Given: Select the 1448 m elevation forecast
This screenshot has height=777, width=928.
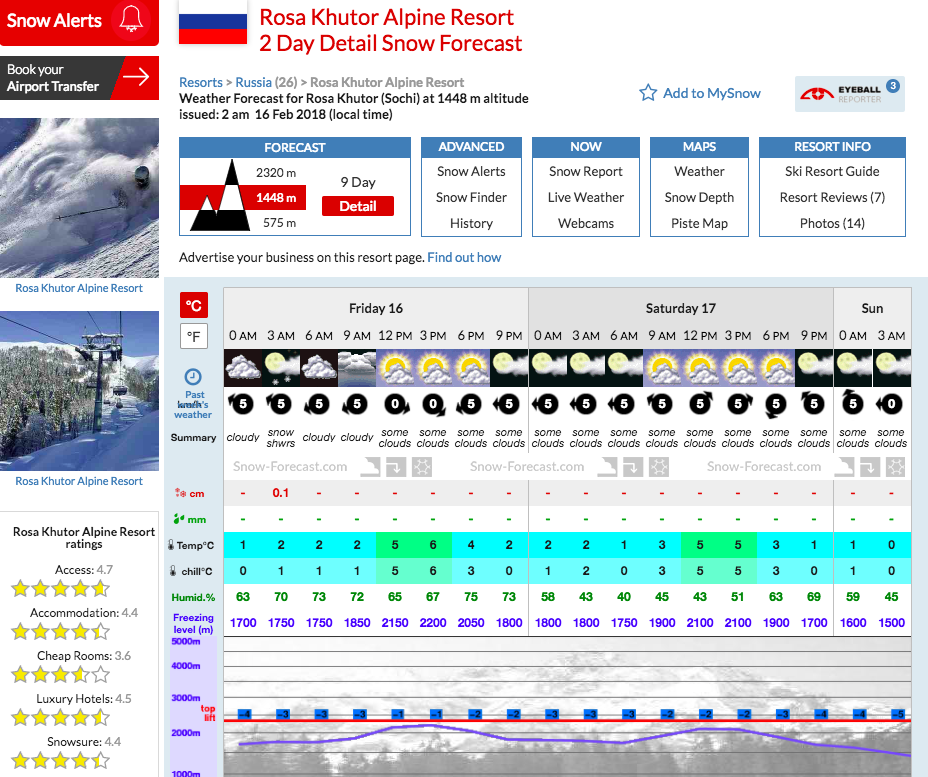Looking at the screenshot, I should 276,198.
